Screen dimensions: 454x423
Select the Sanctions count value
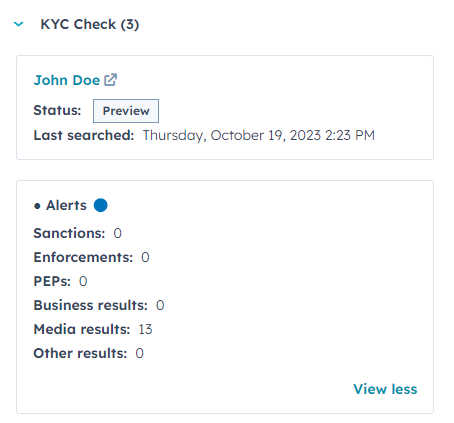tap(118, 233)
